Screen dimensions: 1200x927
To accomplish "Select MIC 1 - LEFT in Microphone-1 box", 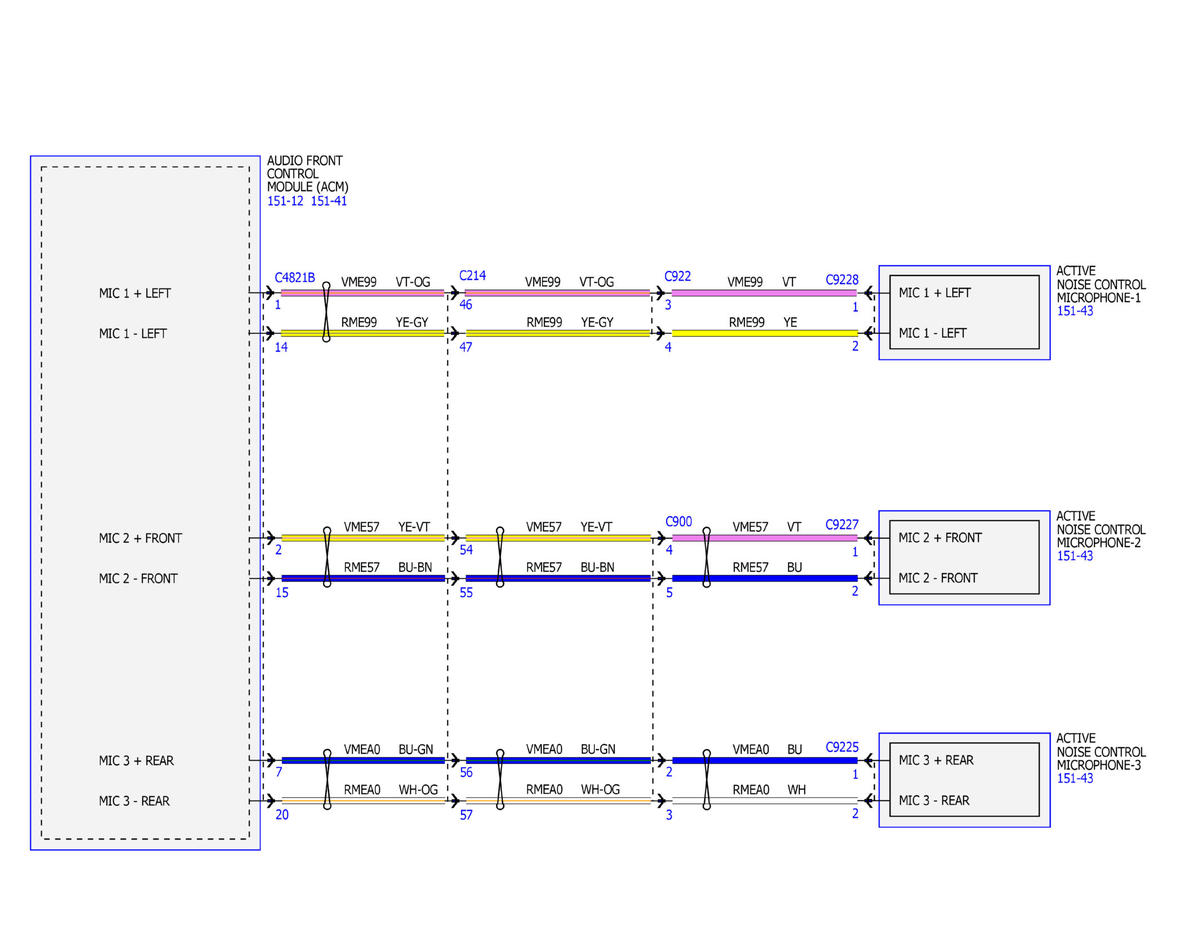I will [x=933, y=333].
